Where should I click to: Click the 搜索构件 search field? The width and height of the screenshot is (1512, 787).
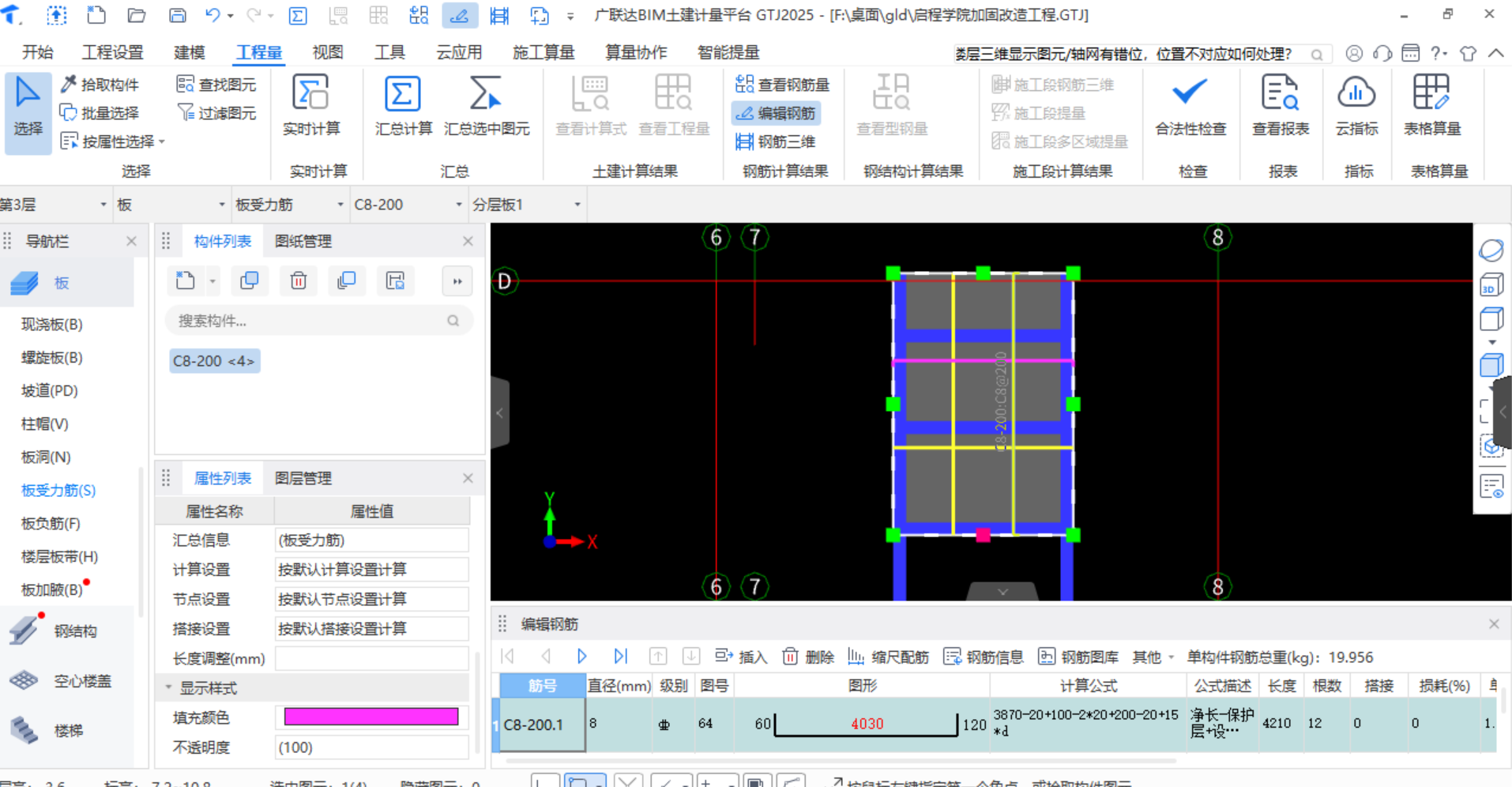[319, 321]
